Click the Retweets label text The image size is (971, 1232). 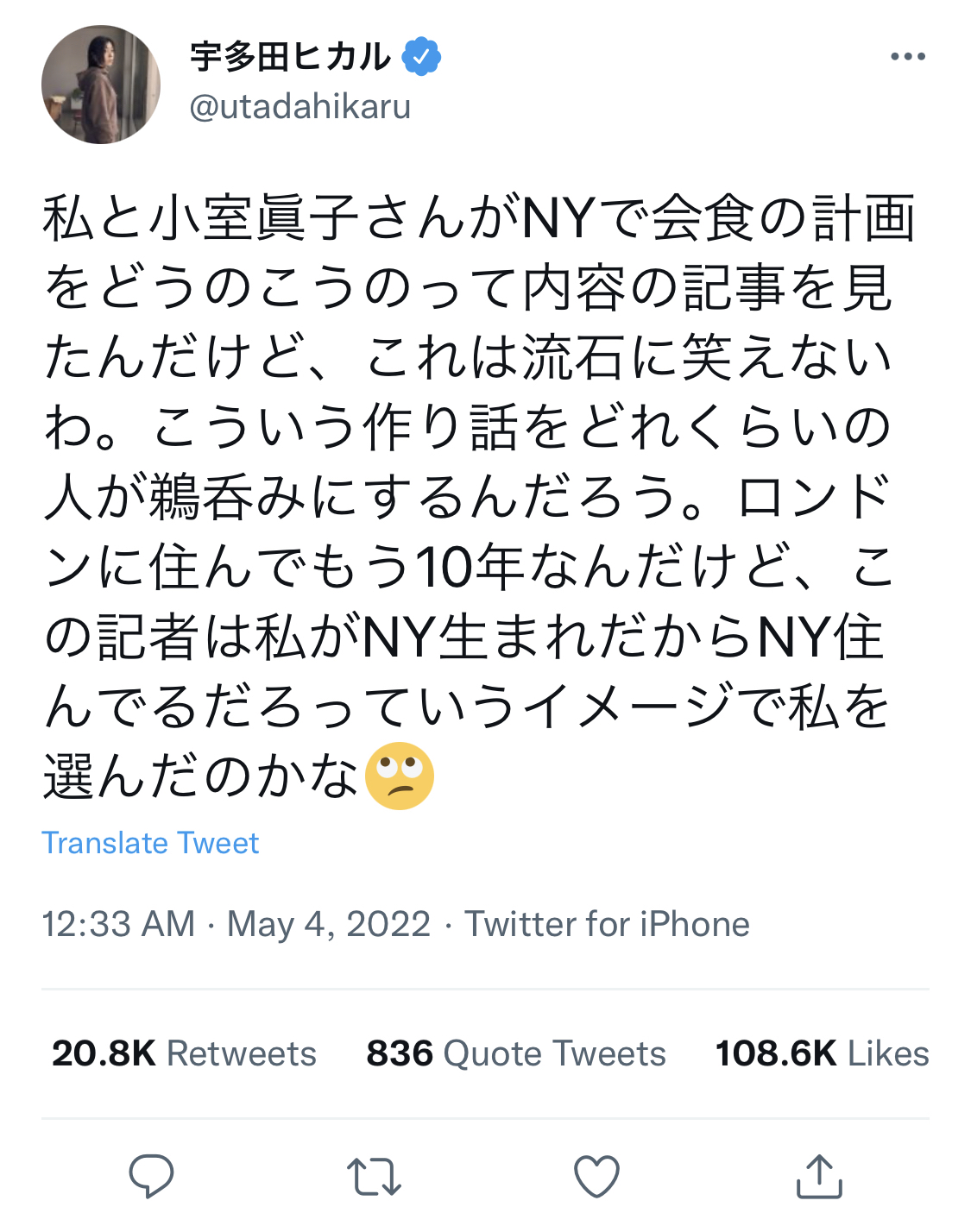click(x=241, y=1053)
